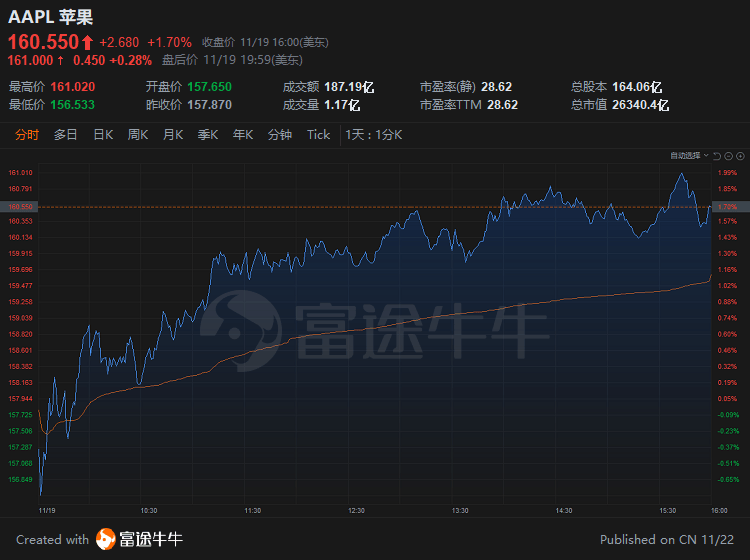The height and width of the screenshot is (560, 750).
Task: Click the after-hours change +0.28%
Action: point(131,60)
